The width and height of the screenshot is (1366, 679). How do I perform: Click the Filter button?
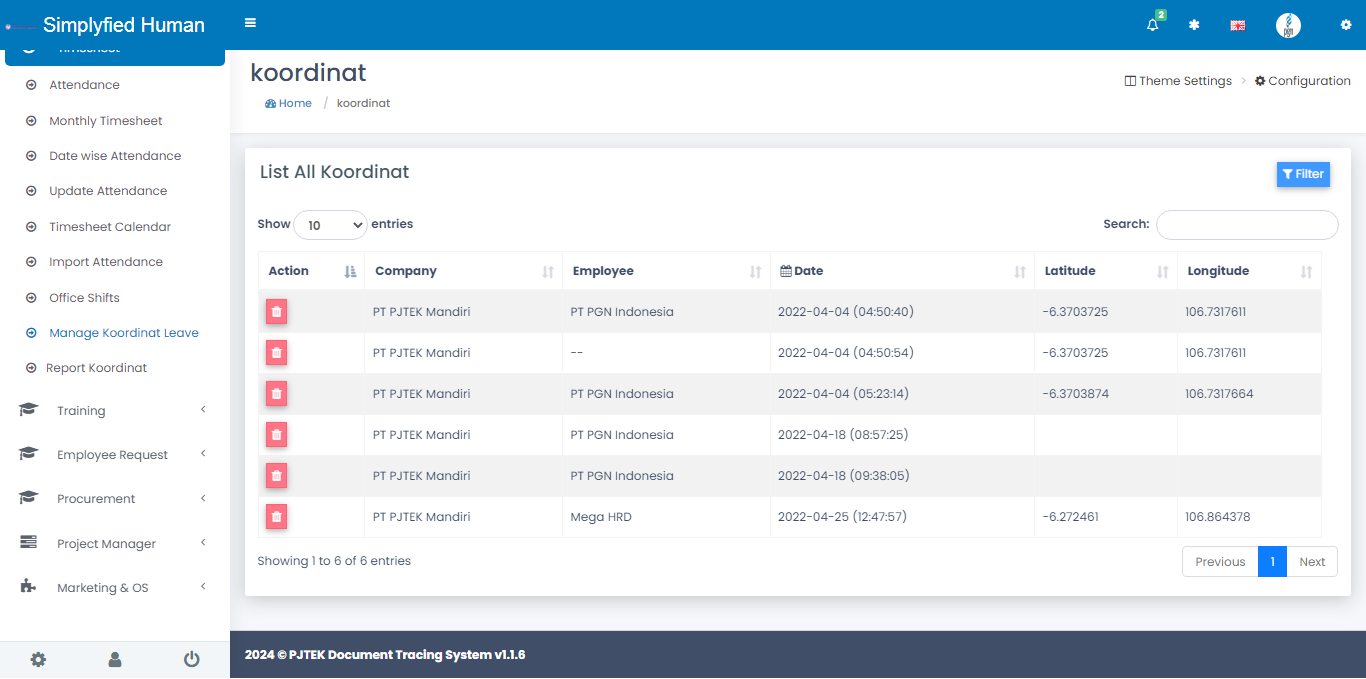click(1302, 174)
